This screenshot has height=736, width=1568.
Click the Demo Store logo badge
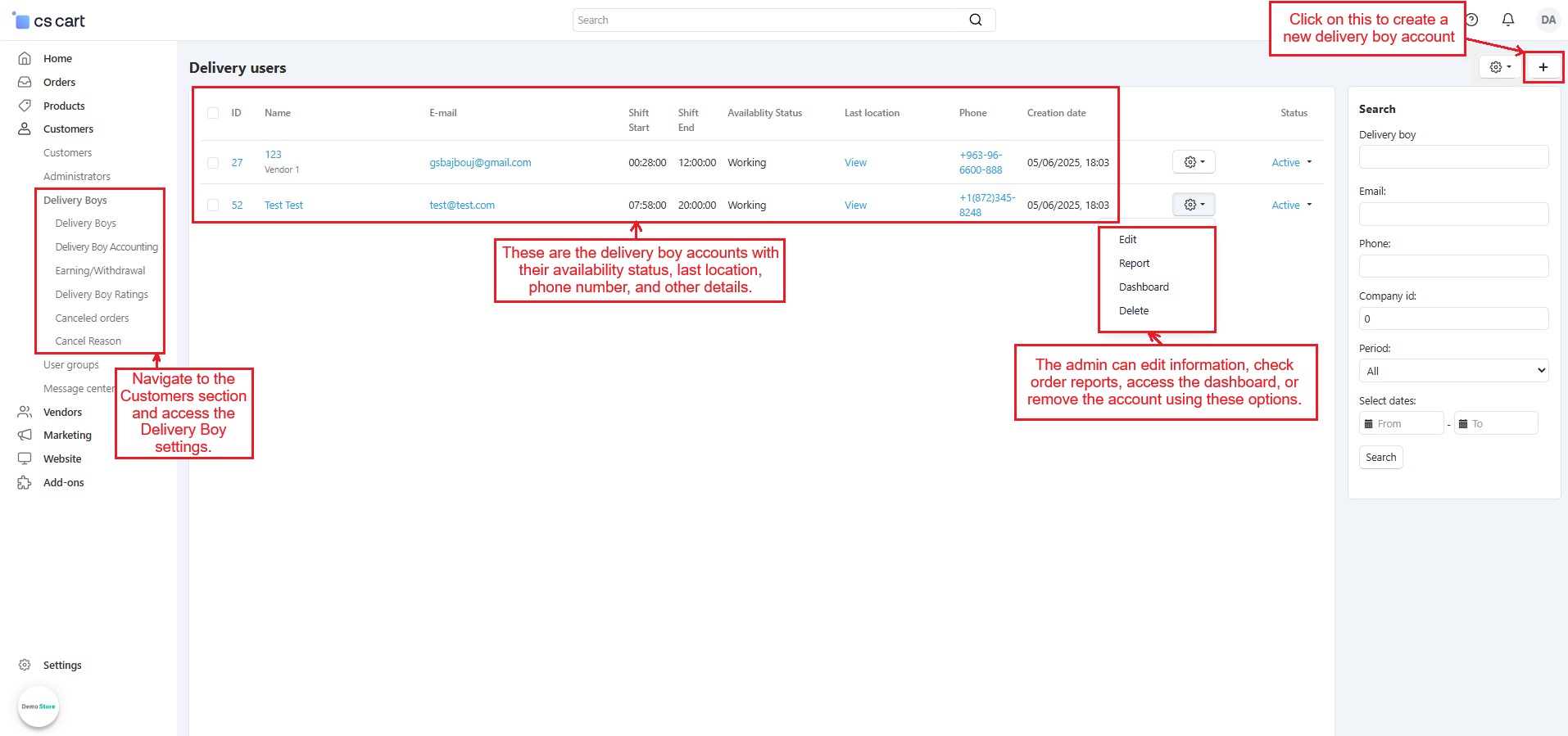point(39,707)
